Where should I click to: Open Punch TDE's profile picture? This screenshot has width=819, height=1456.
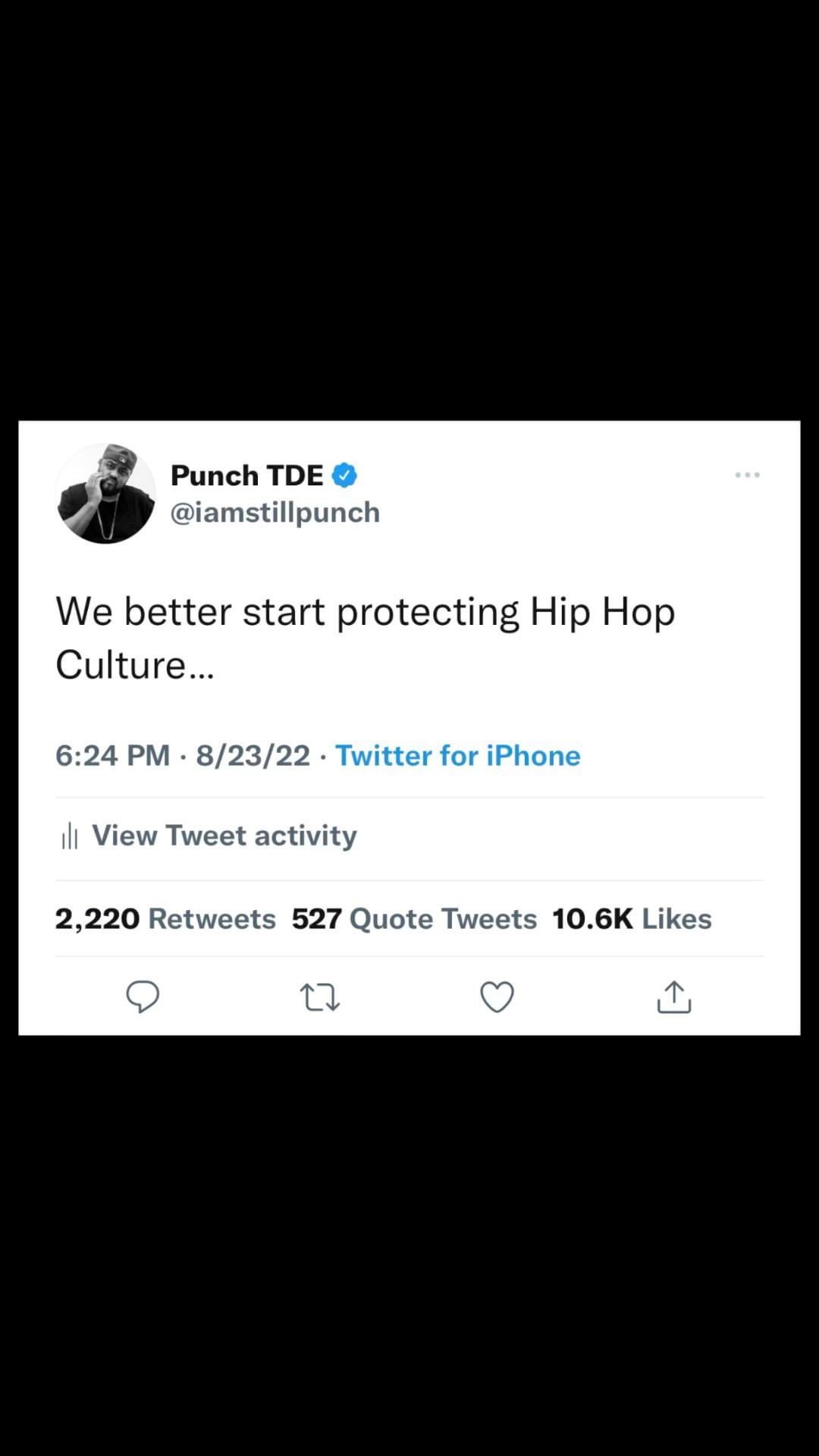coord(105,494)
